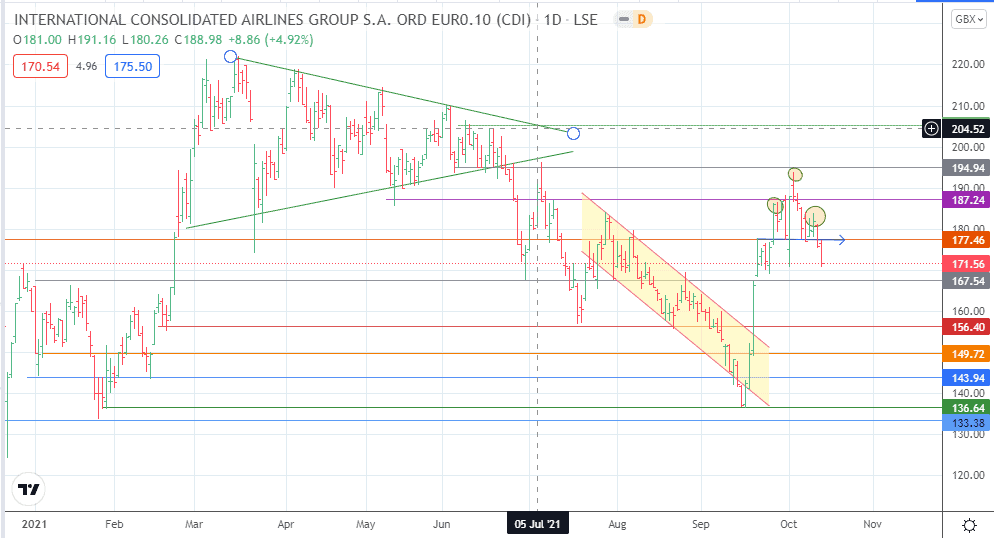
Task: Click the buy price 175.50 button
Action: point(132,66)
